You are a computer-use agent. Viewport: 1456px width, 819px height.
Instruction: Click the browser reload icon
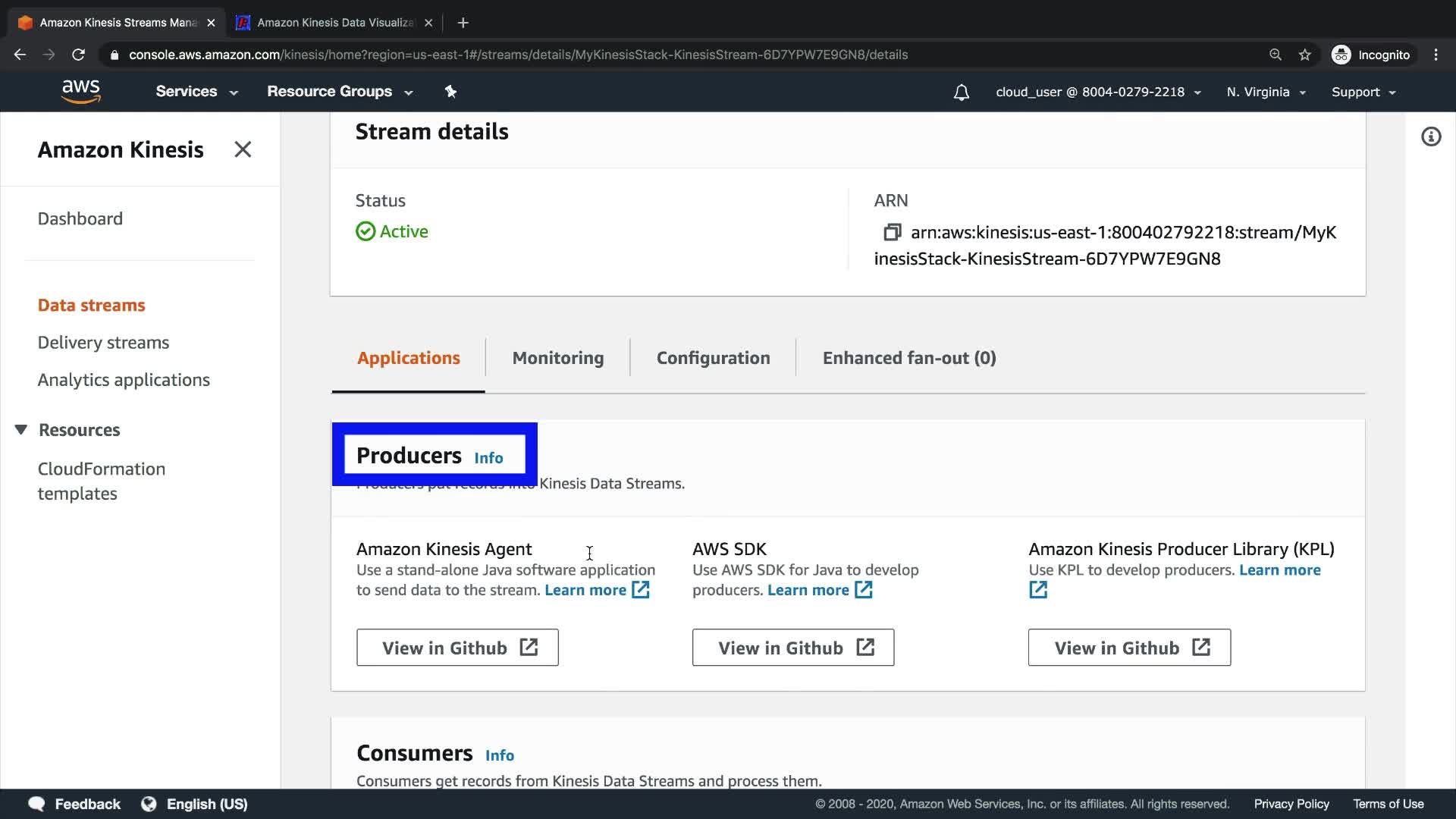coord(78,55)
